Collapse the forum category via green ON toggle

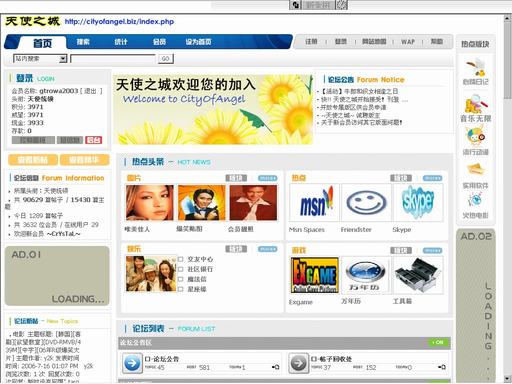pos(438,342)
